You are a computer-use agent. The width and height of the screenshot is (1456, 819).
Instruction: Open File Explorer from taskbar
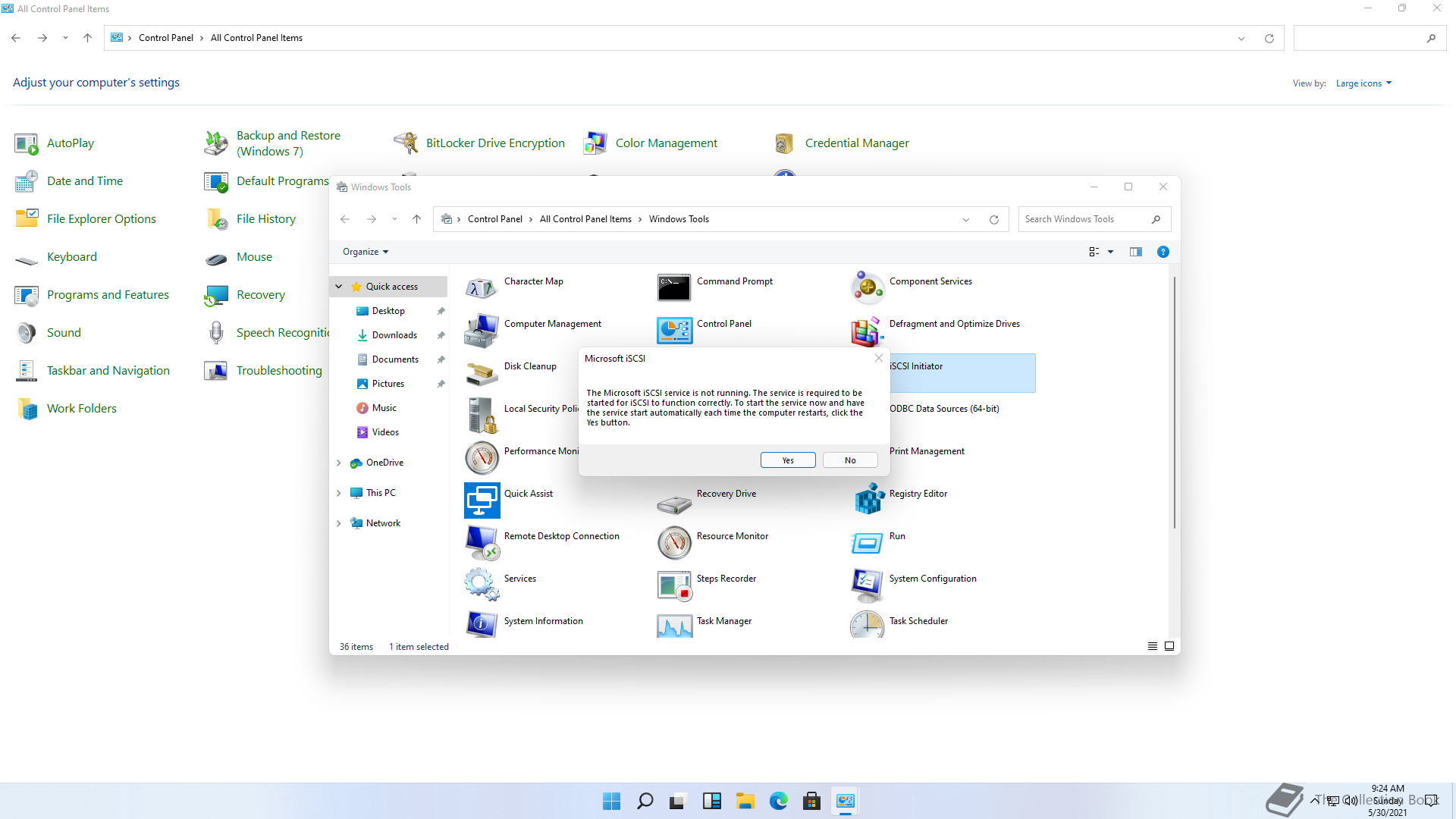tap(745, 801)
